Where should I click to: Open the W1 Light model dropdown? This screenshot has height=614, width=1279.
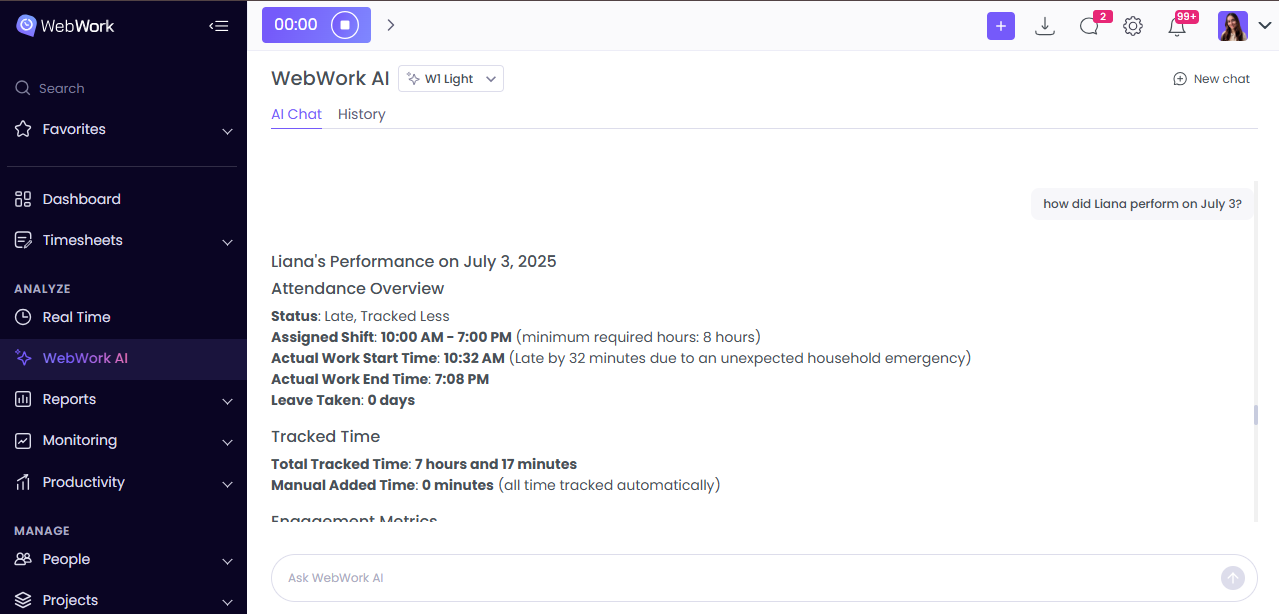pos(450,78)
